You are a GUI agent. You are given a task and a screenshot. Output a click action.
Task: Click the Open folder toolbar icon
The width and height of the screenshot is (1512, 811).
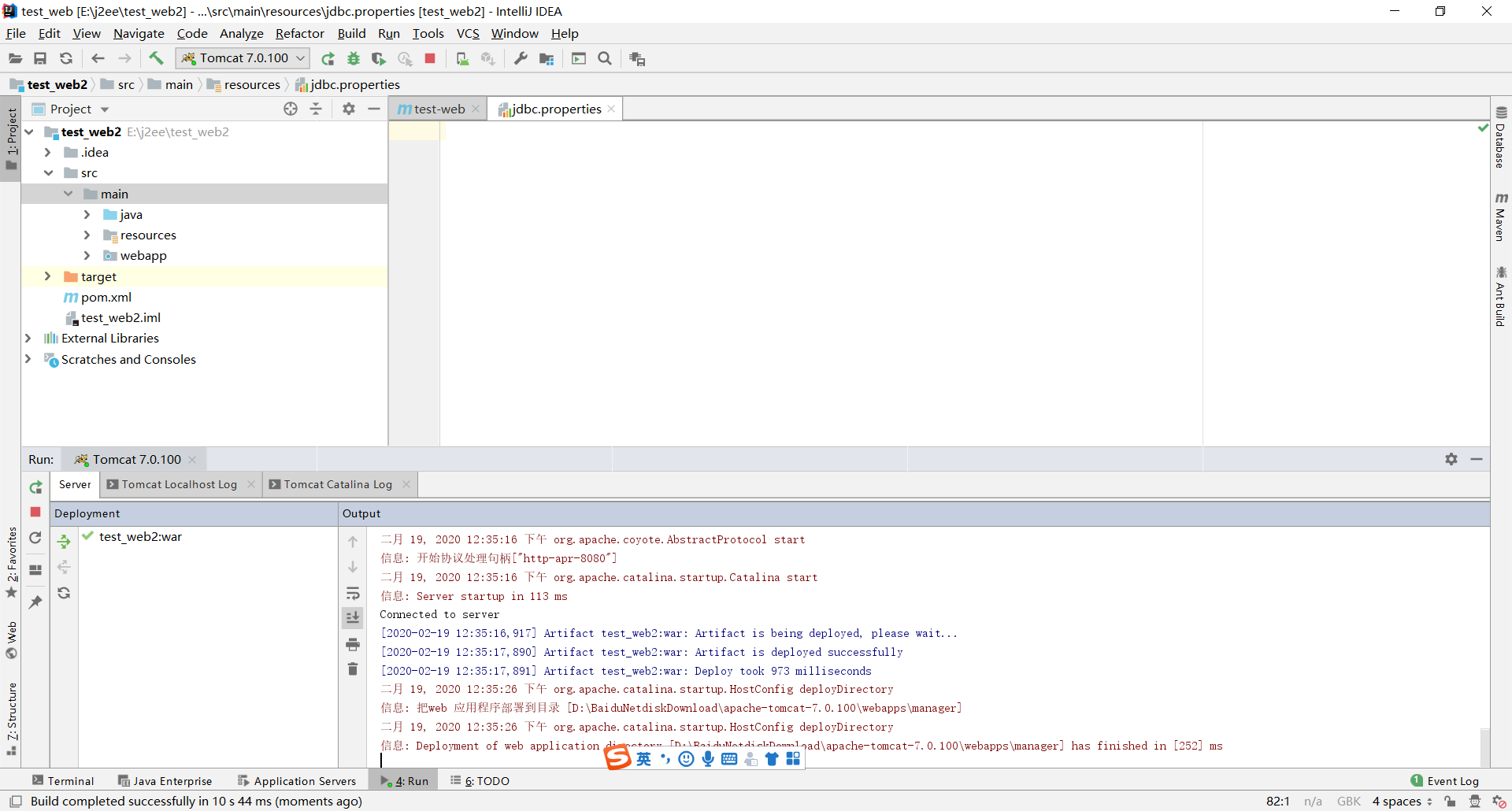[x=15, y=58]
